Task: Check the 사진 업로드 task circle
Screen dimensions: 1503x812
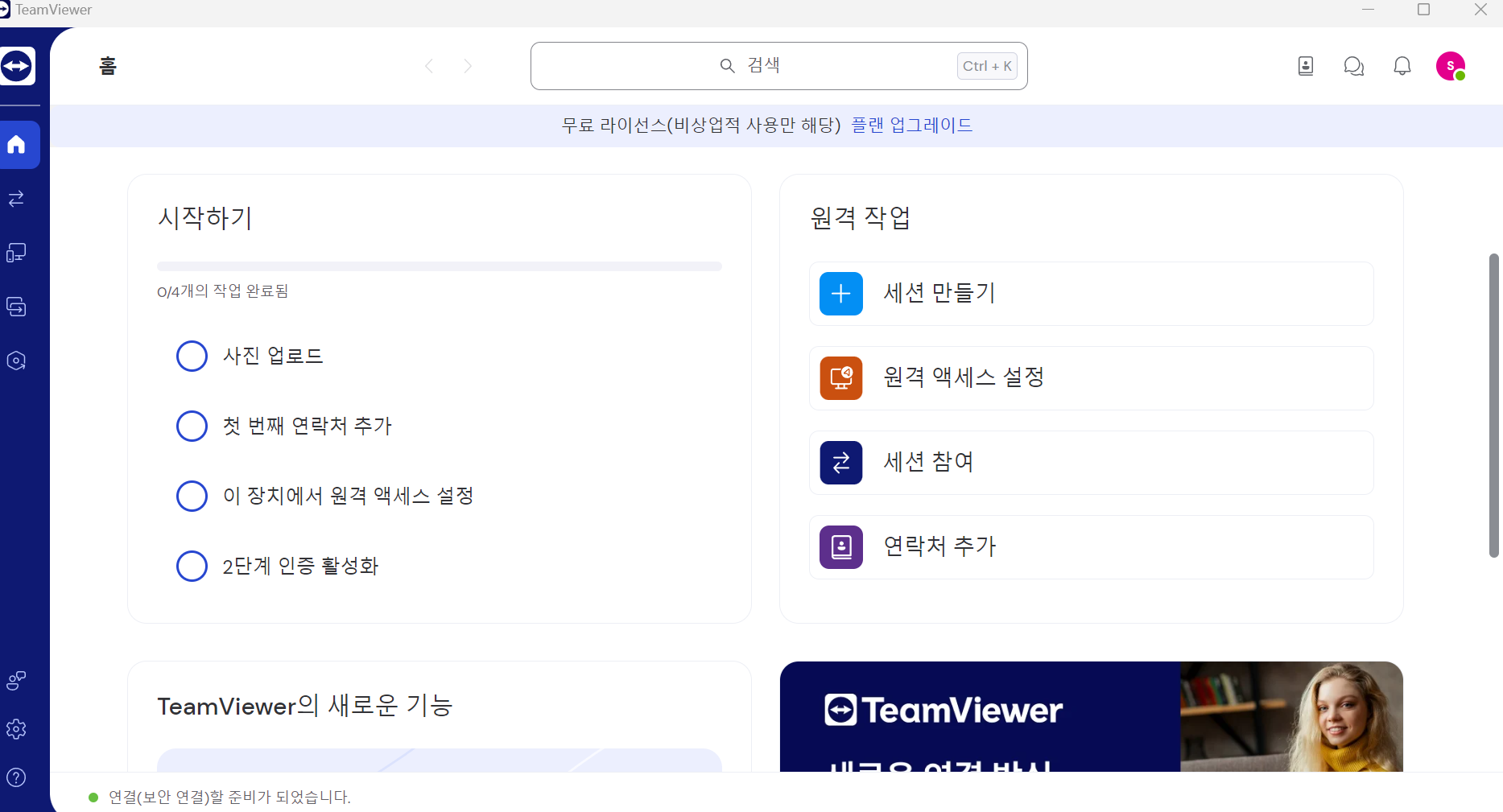Action: 192,356
